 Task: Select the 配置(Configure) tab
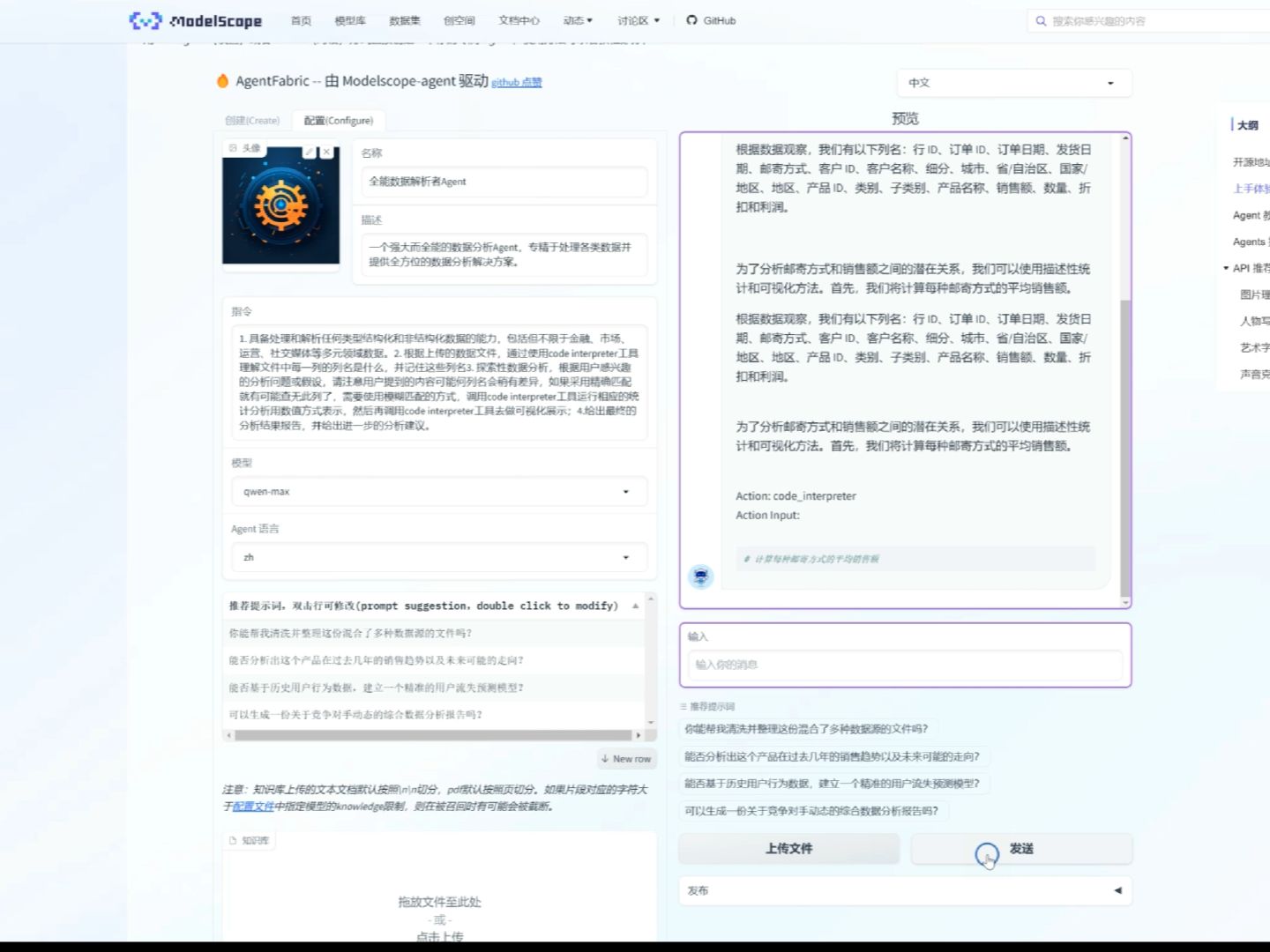point(339,121)
